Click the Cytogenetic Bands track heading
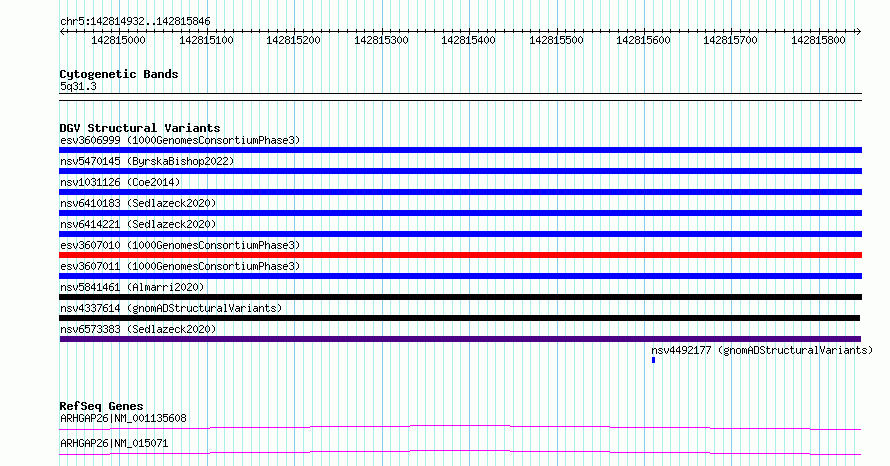The height and width of the screenshot is (466, 890). (119, 74)
